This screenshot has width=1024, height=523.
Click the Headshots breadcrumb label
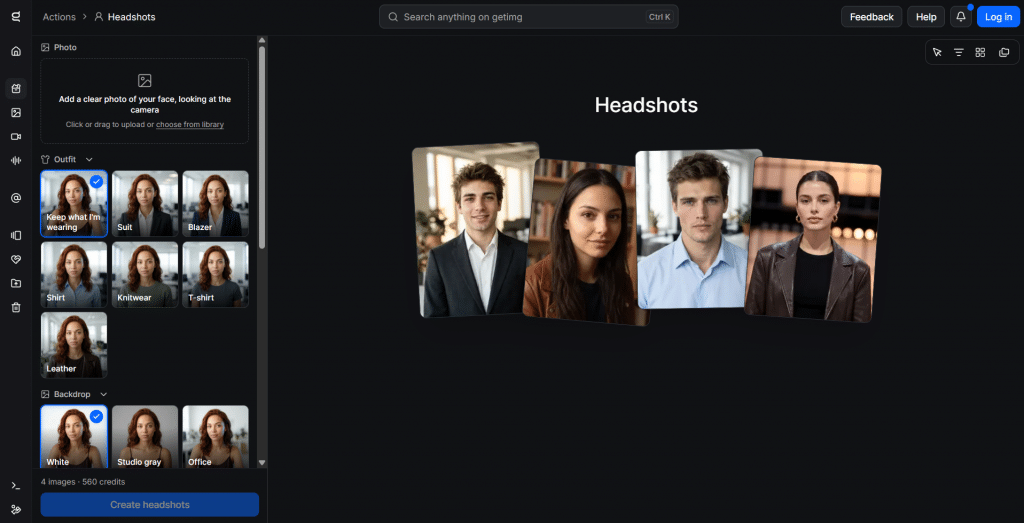[x=131, y=17]
